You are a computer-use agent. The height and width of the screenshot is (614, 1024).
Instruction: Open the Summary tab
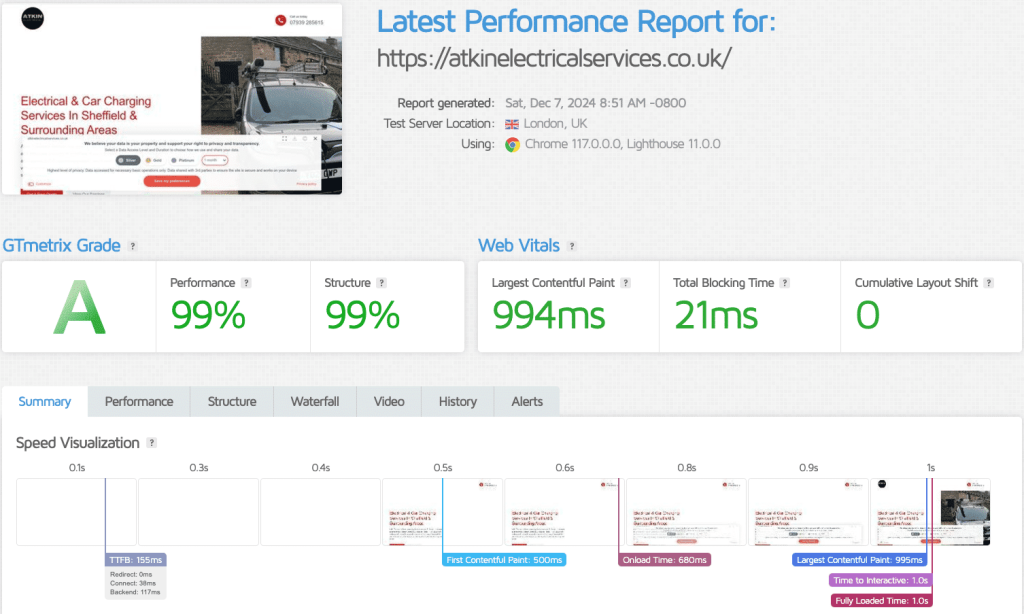[44, 402]
